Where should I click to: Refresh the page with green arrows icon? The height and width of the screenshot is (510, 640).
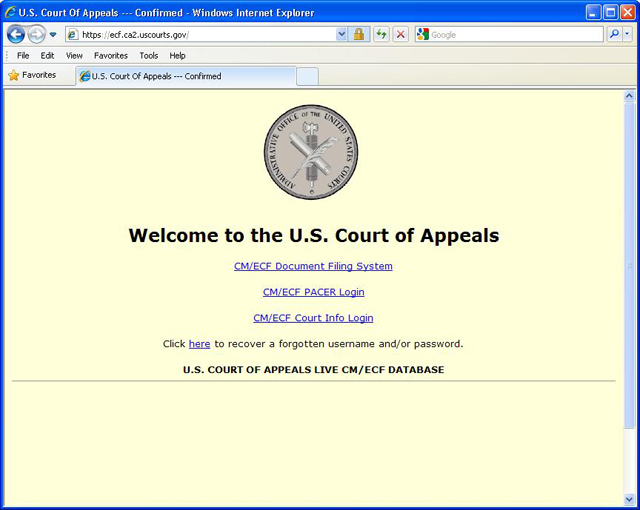(381, 35)
